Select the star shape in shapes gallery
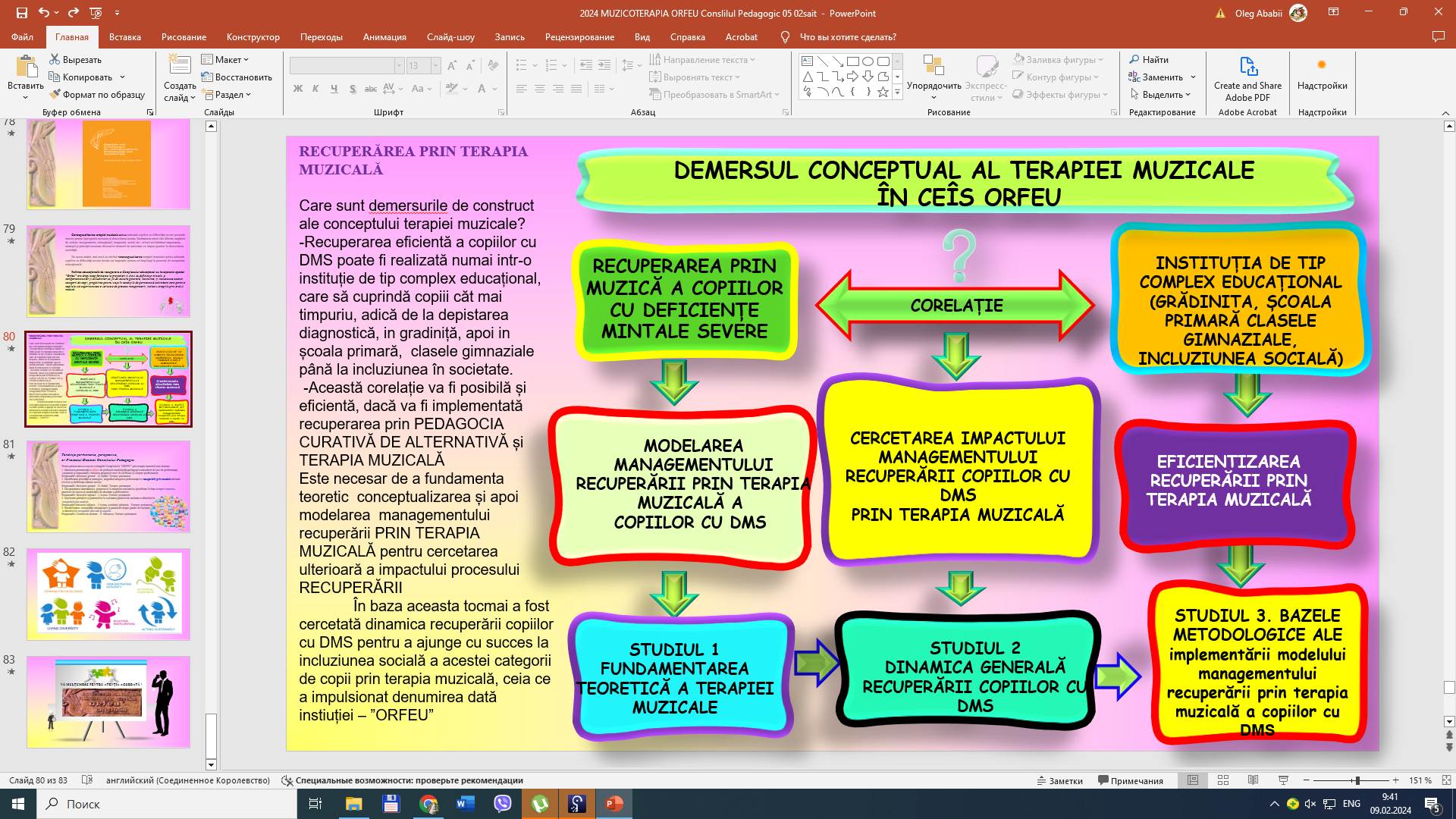 [x=883, y=92]
